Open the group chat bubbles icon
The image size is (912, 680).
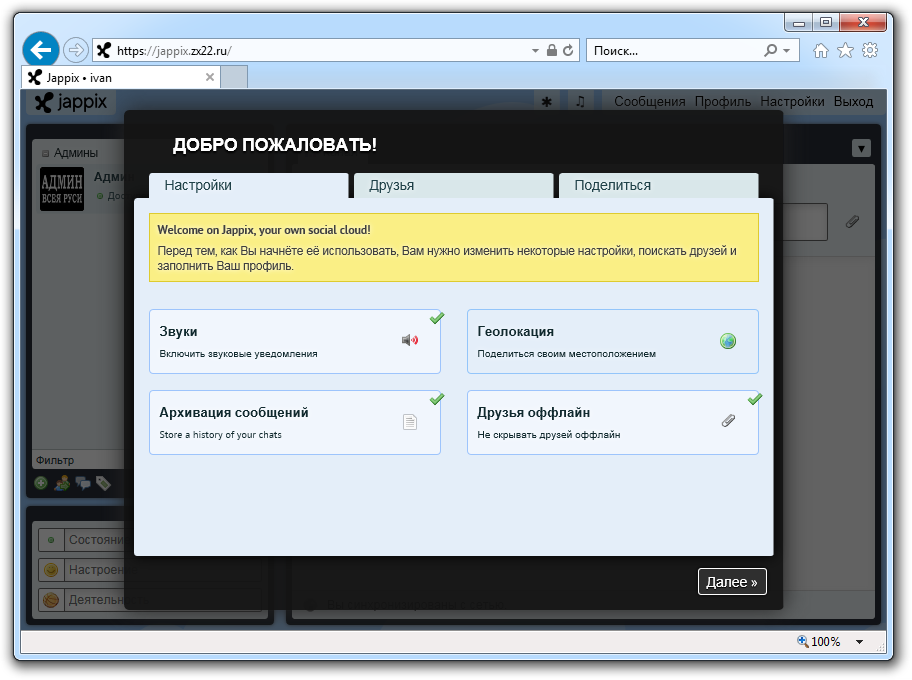click(82, 483)
